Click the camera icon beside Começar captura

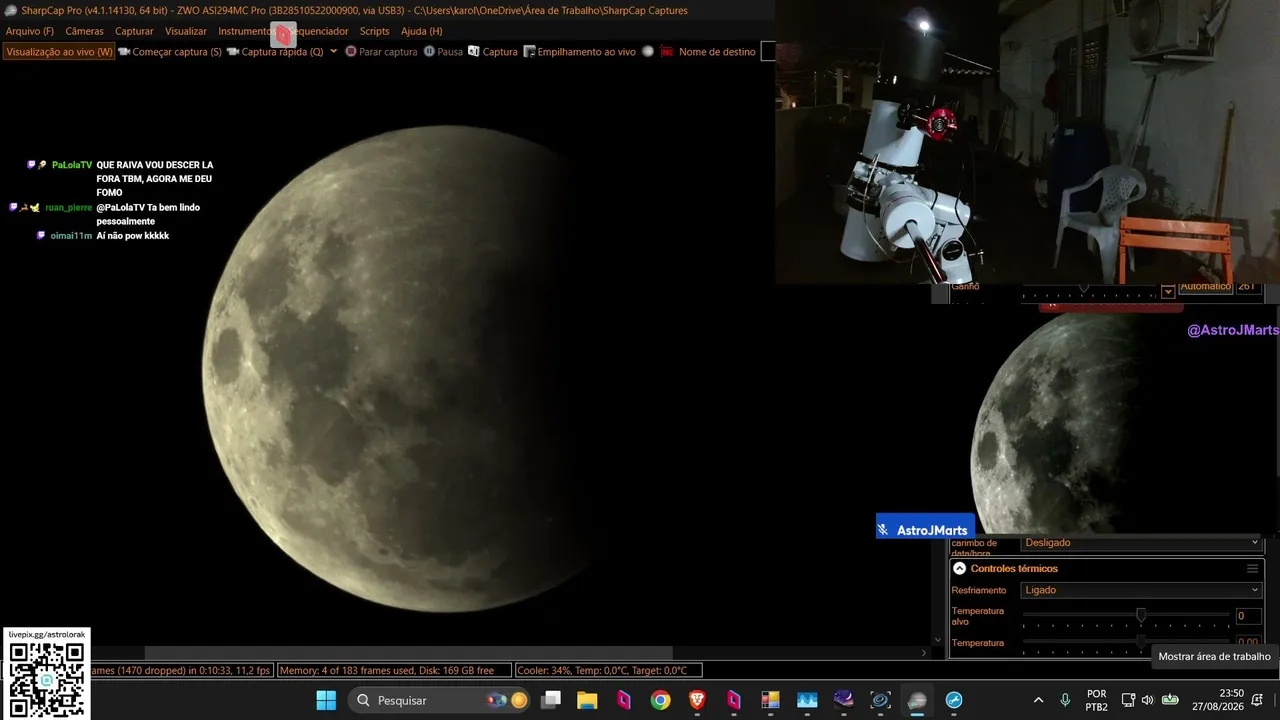124,52
